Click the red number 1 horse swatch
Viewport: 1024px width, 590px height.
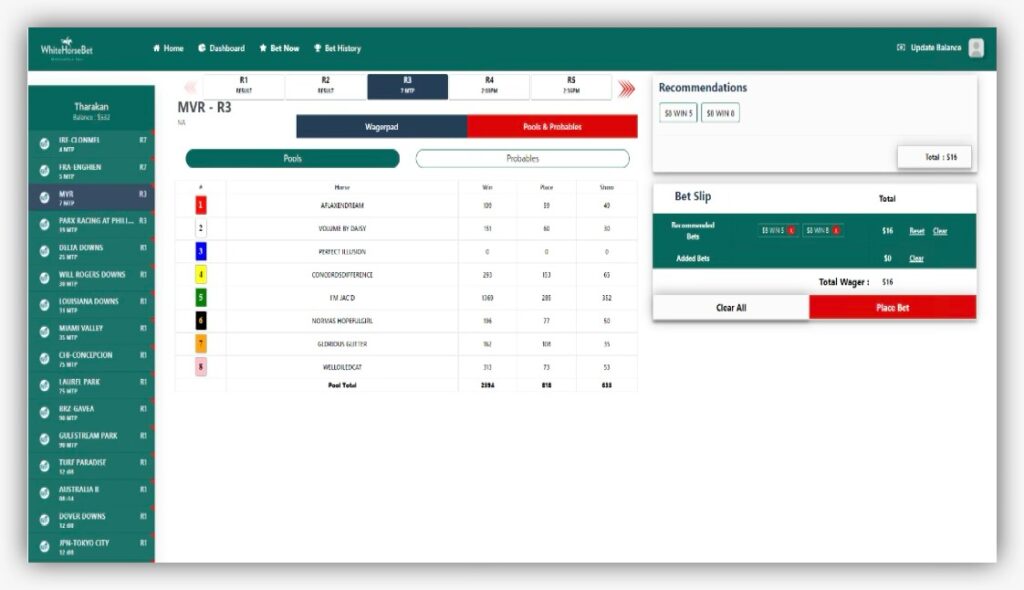(x=201, y=205)
